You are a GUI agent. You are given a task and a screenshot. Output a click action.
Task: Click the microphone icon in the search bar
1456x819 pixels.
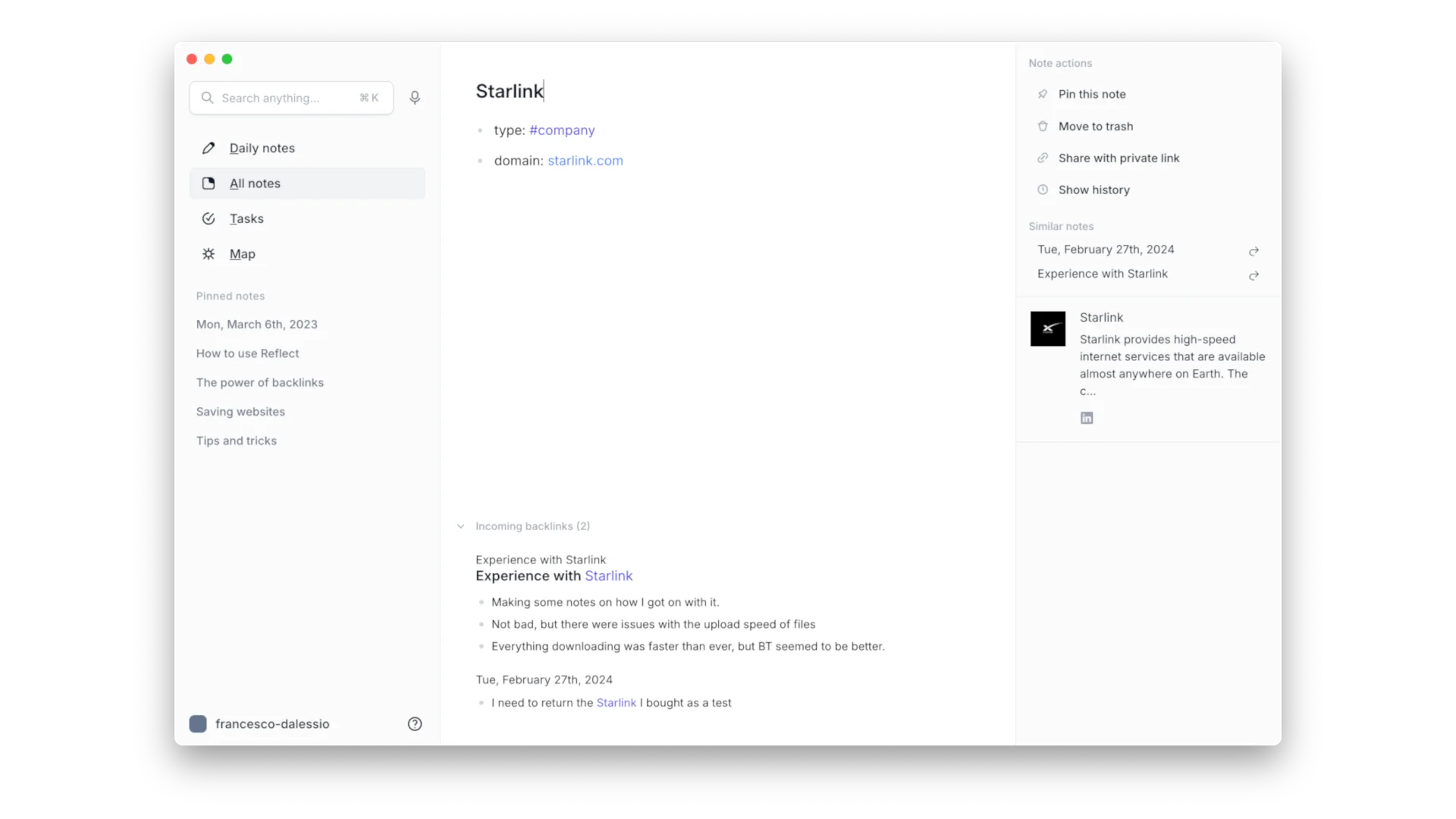415,97
